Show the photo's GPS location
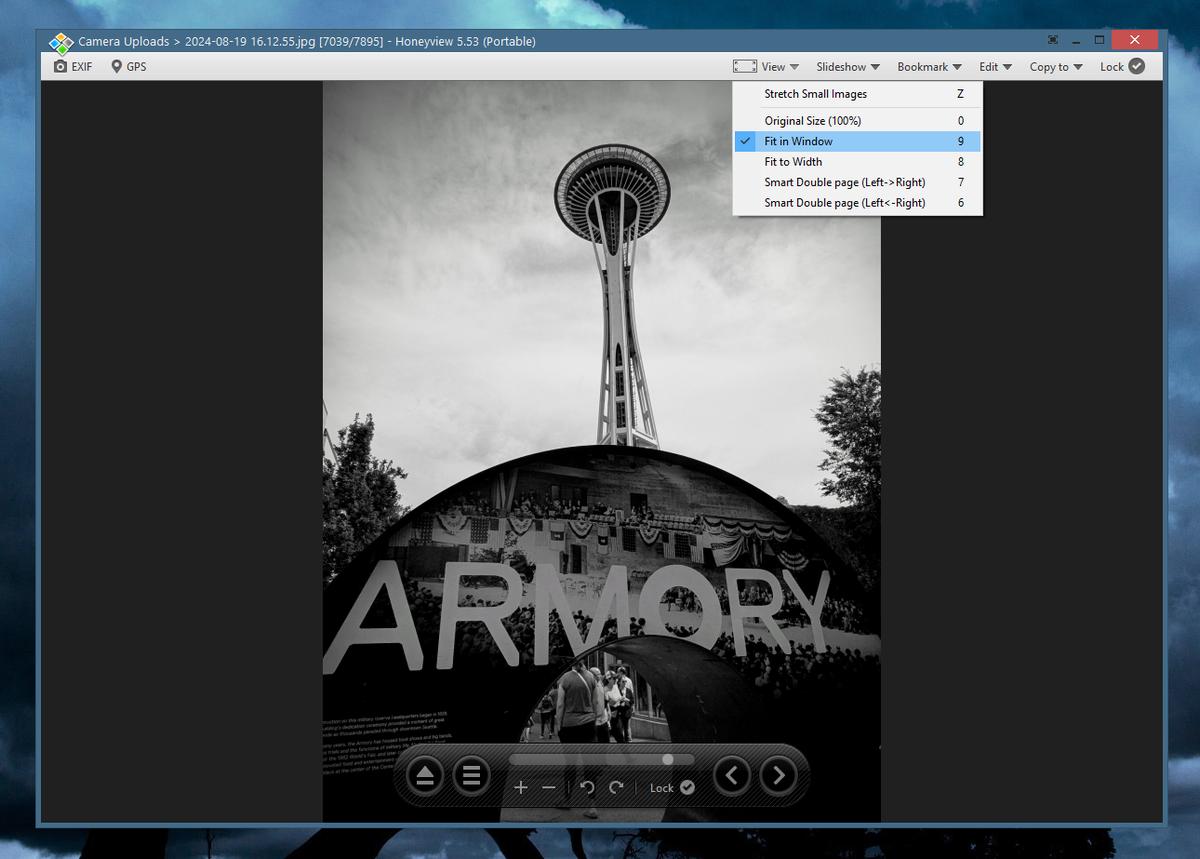This screenshot has height=859, width=1200. (x=128, y=67)
